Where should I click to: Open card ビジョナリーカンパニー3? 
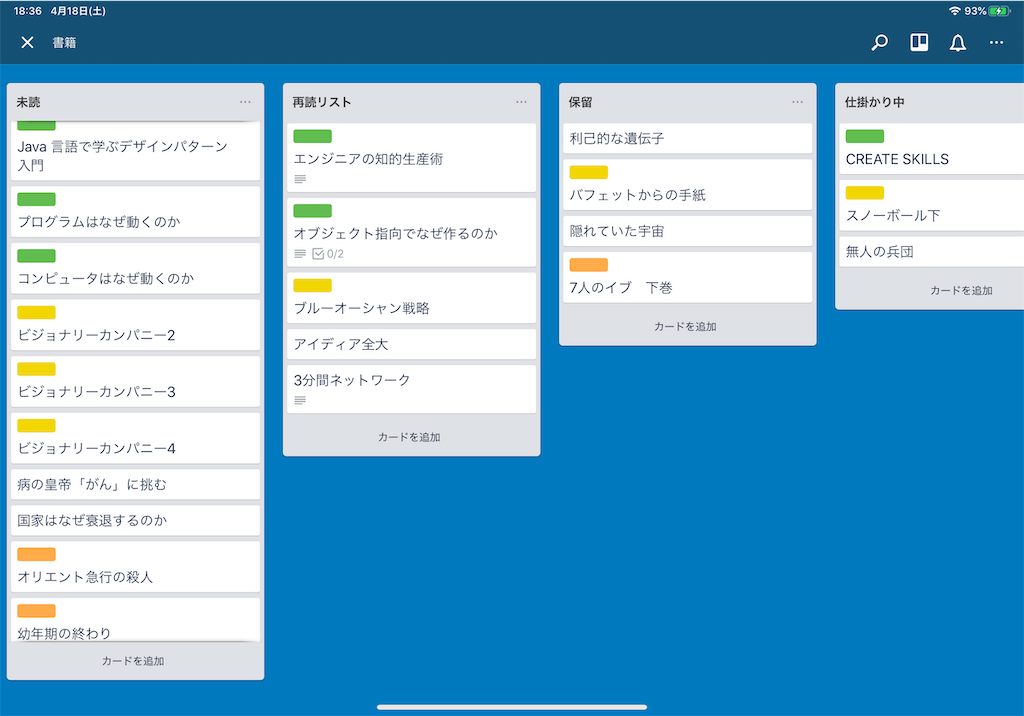pyautogui.click(x=135, y=382)
